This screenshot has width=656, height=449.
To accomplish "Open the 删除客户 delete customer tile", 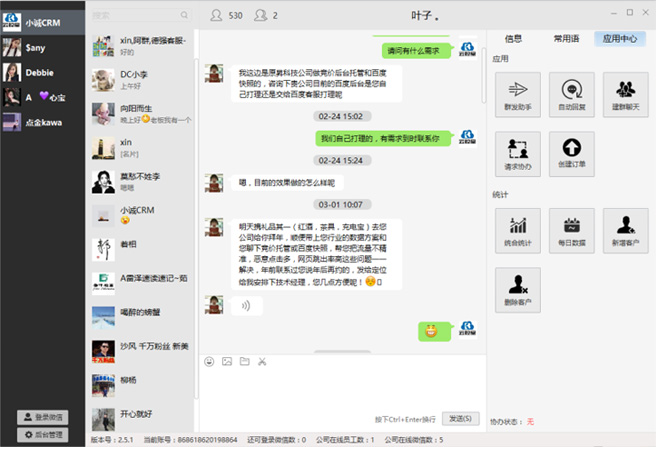I will 518,290.
